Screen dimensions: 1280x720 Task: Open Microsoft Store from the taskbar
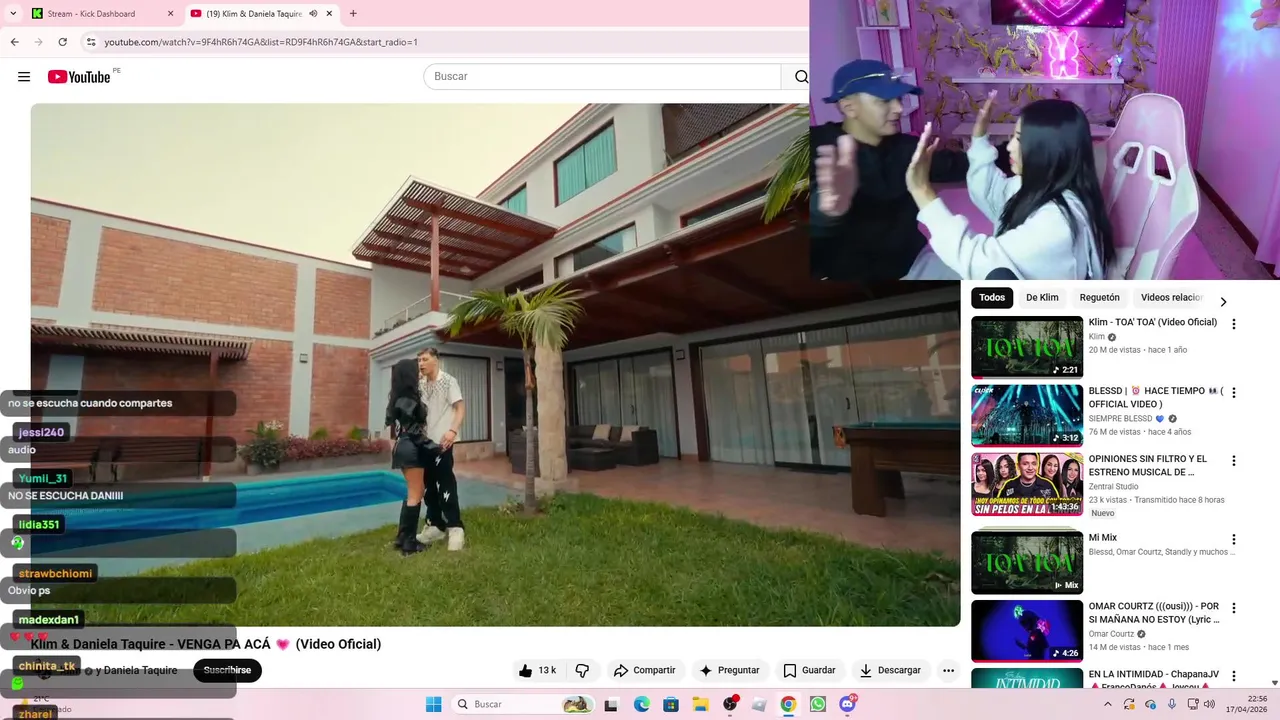tap(671, 704)
